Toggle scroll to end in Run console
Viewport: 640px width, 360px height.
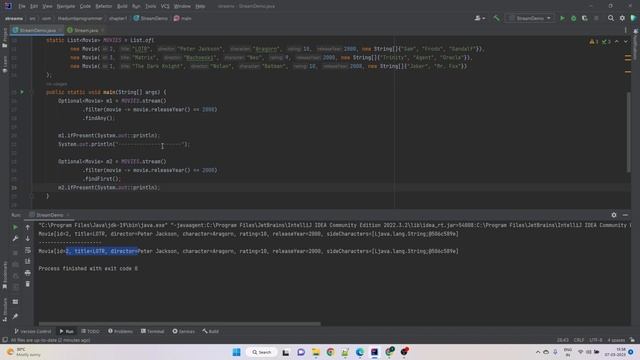click(x=28, y=261)
